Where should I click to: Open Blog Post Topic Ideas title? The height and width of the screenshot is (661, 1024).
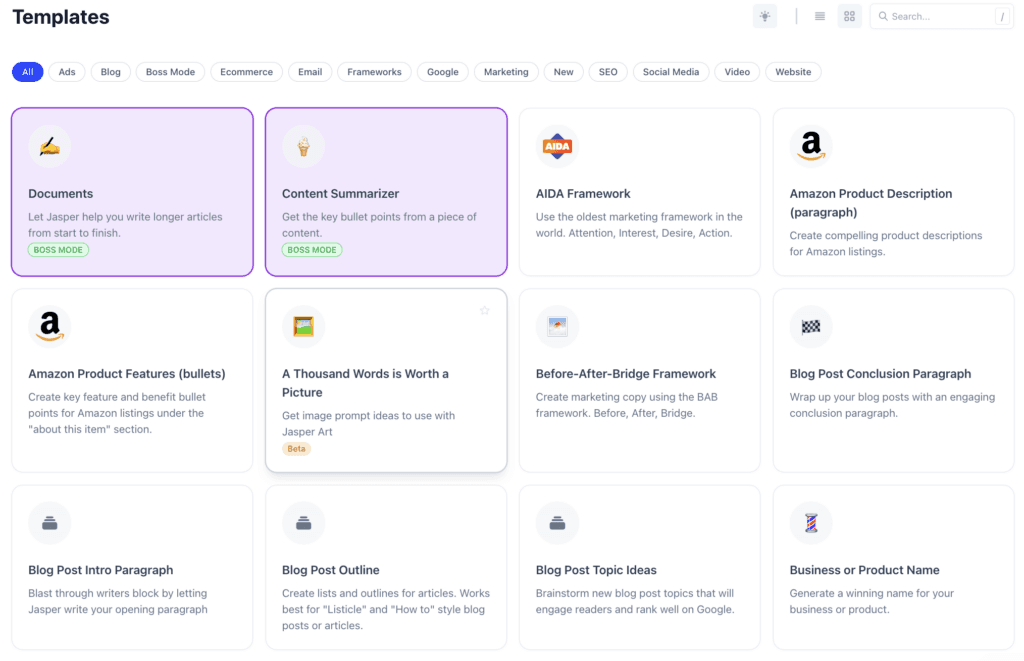(596, 570)
